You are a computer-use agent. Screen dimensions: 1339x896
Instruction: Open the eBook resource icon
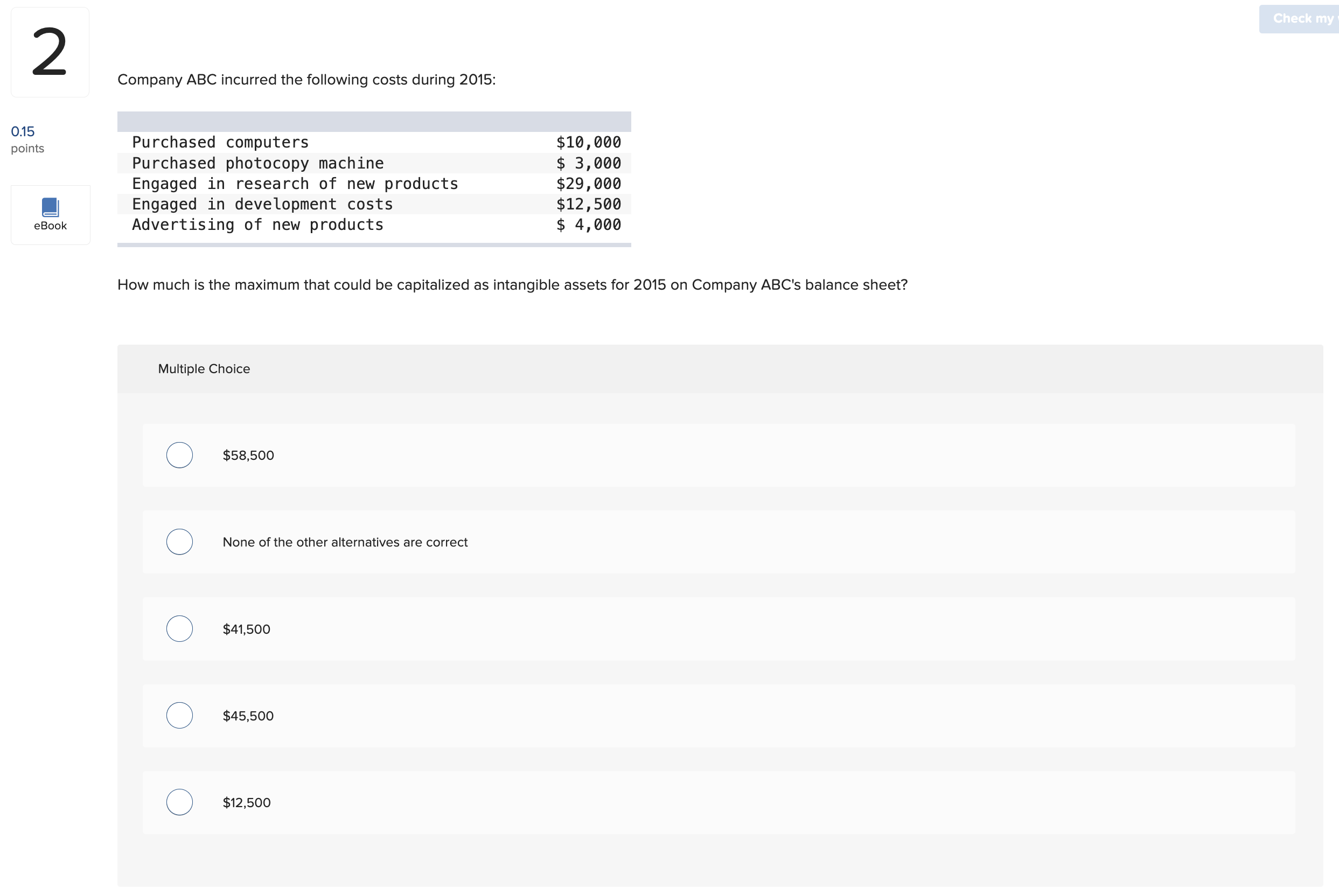click(50, 207)
